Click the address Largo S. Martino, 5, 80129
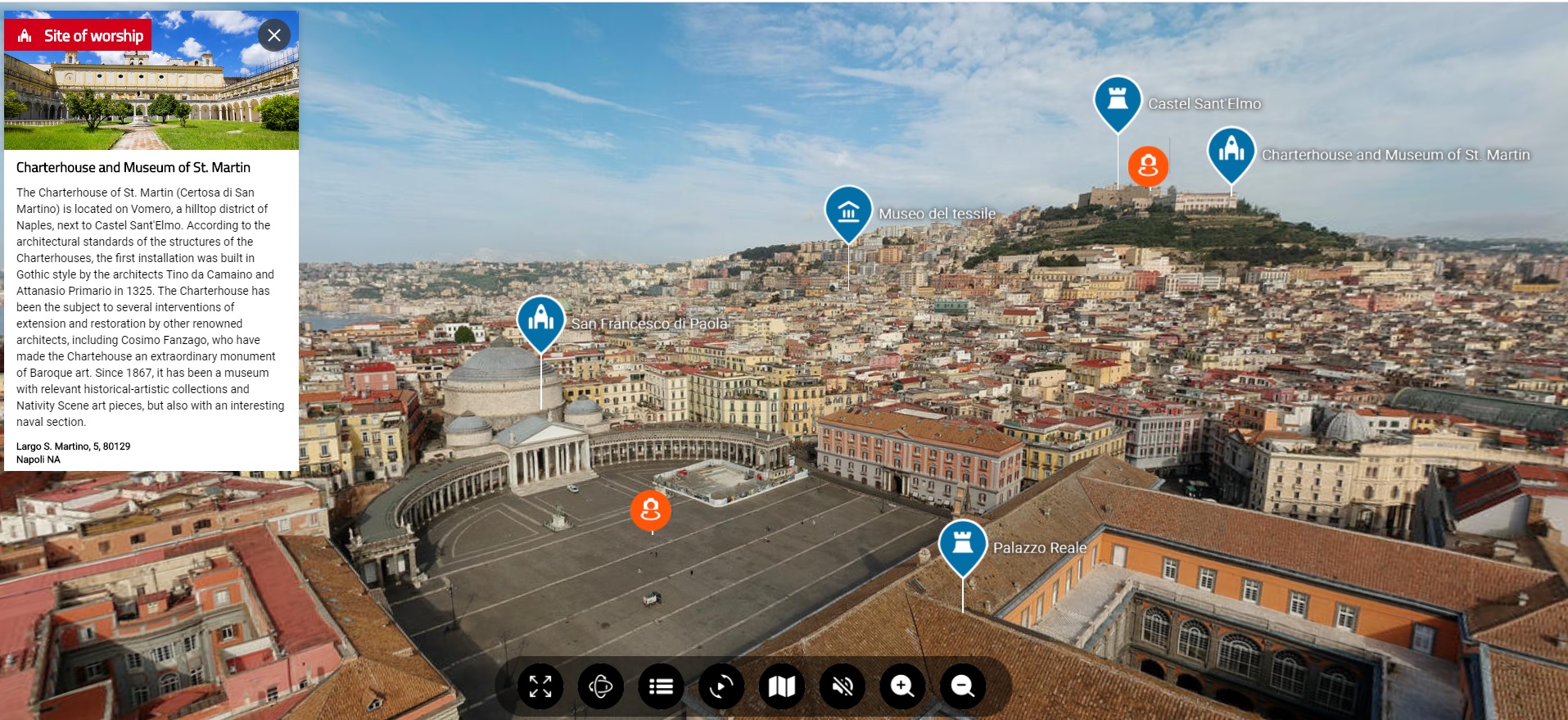This screenshot has height=720, width=1568. [x=74, y=446]
